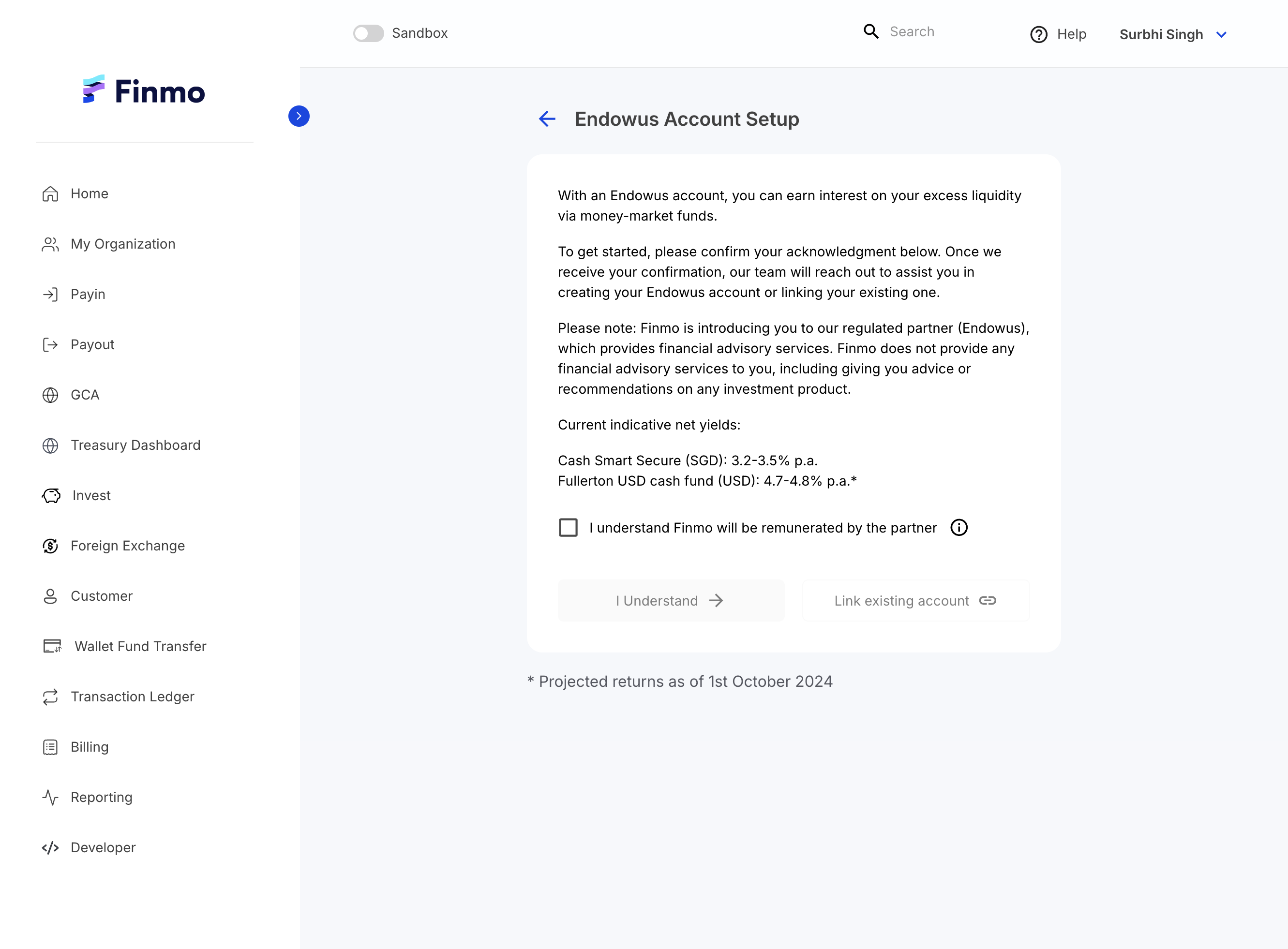This screenshot has width=1288, height=949.
Task: Open My Organization menu item
Action: (x=123, y=244)
